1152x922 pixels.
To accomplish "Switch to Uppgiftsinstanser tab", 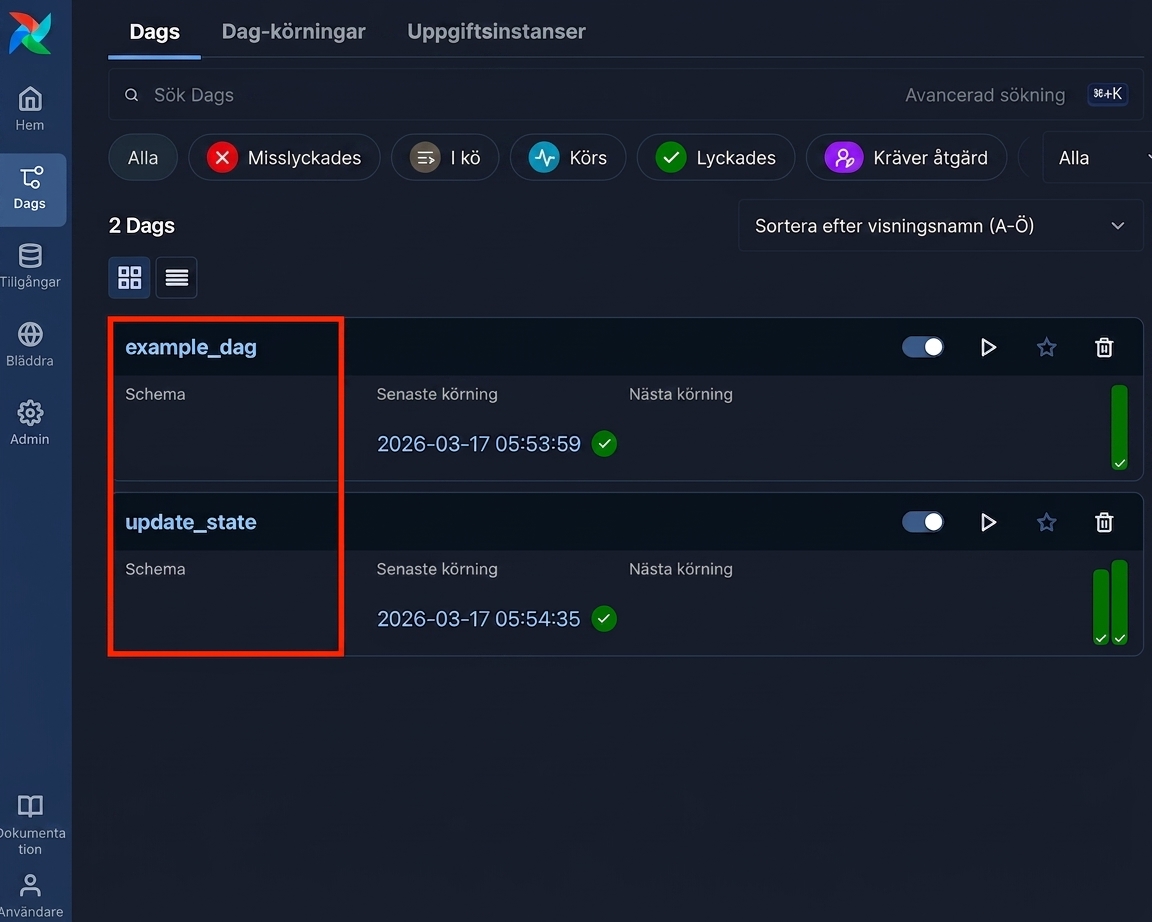I will (496, 32).
